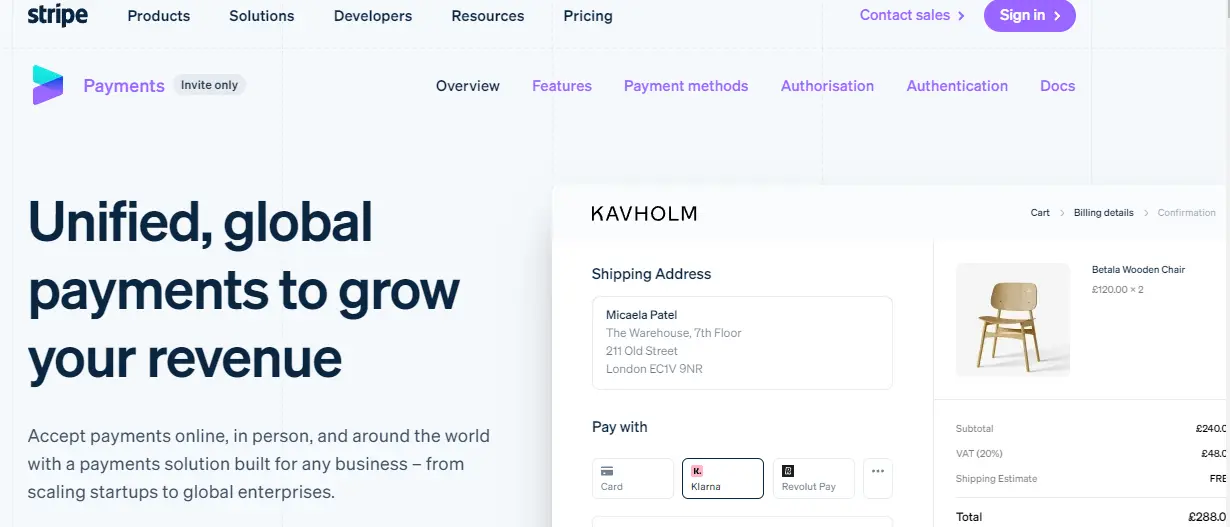Image resolution: width=1230 pixels, height=527 pixels.
Task: Click the Payments product logo icon
Action: 47,85
